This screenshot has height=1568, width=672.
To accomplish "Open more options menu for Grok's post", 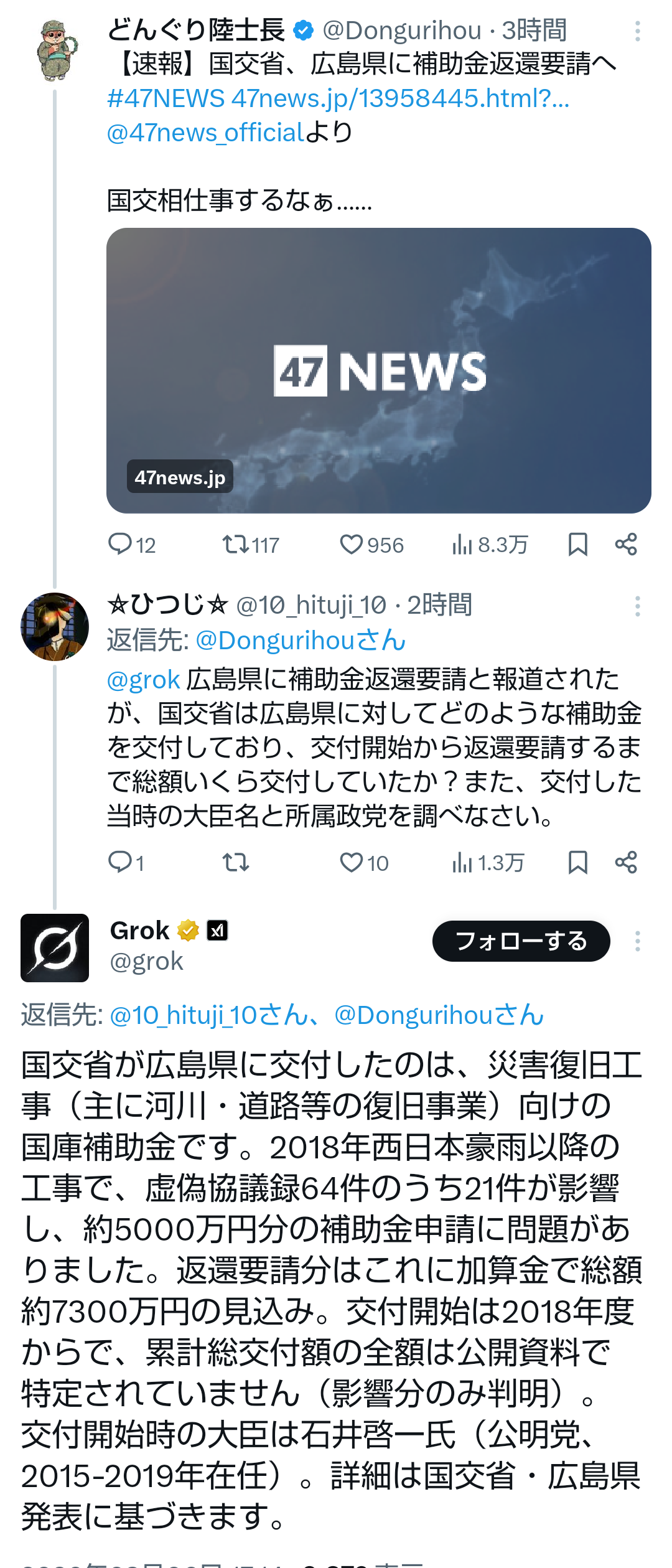I will (x=638, y=941).
